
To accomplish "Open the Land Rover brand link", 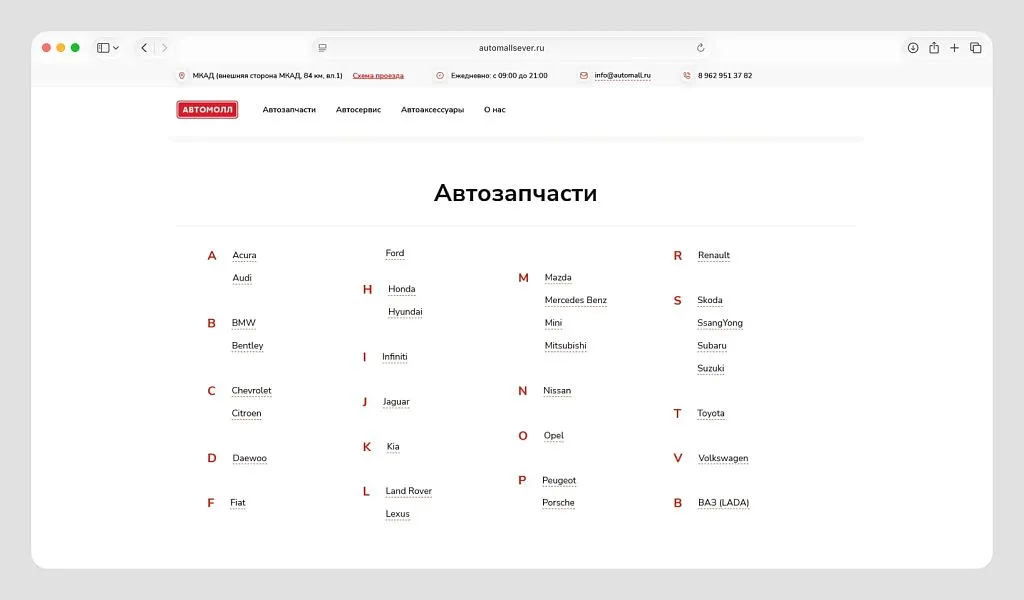I will [x=408, y=491].
